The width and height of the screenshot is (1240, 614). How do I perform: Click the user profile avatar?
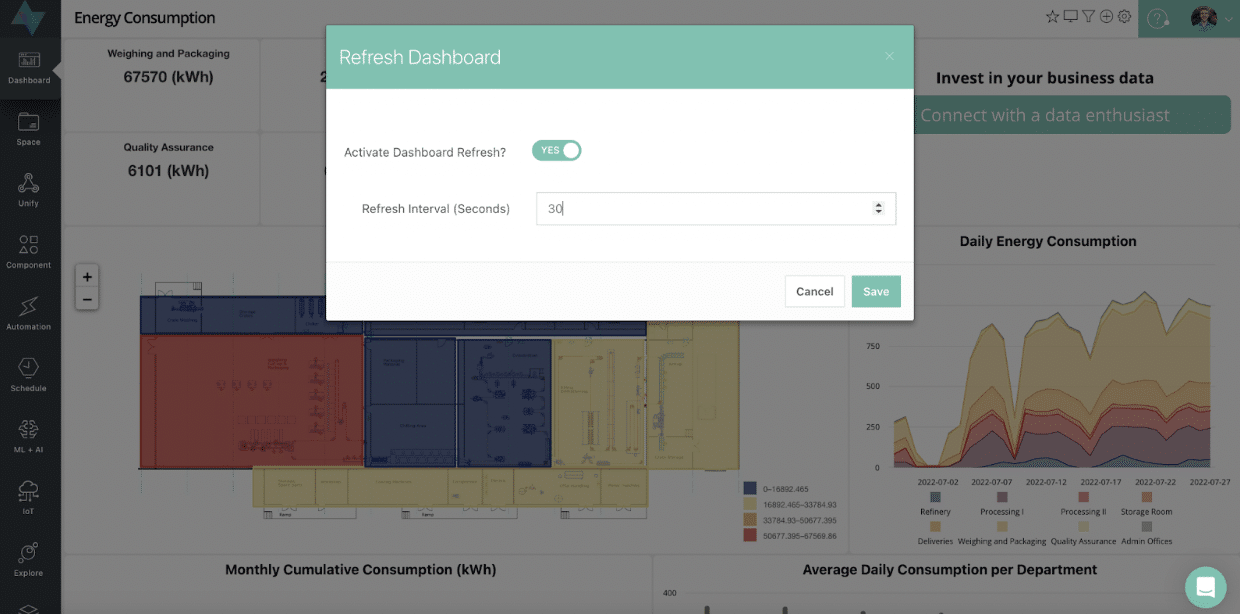pyautogui.click(x=1204, y=18)
